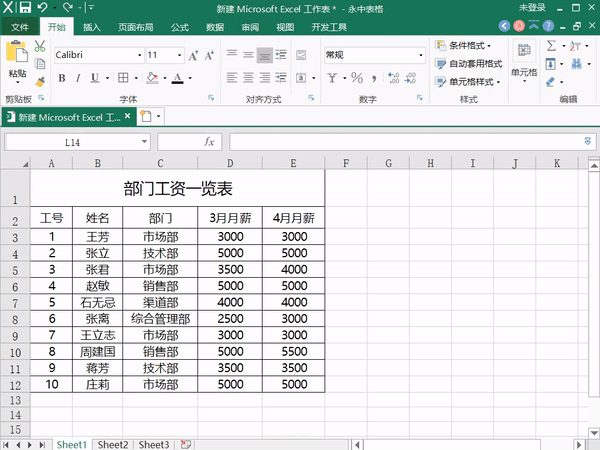Open the number format 常规 dropdown
Screen dimensions: 600x450
pos(421,55)
